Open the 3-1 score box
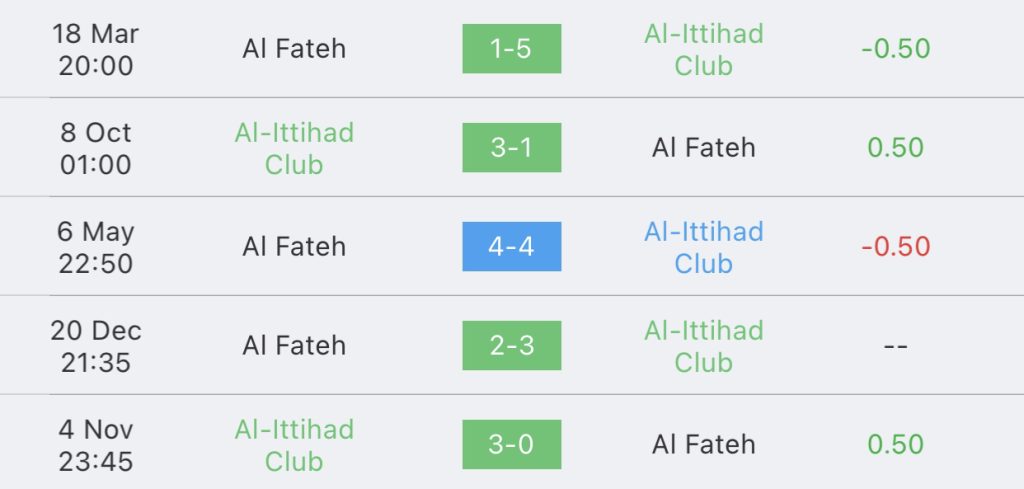 pyautogui.click(x=511, y=148)
